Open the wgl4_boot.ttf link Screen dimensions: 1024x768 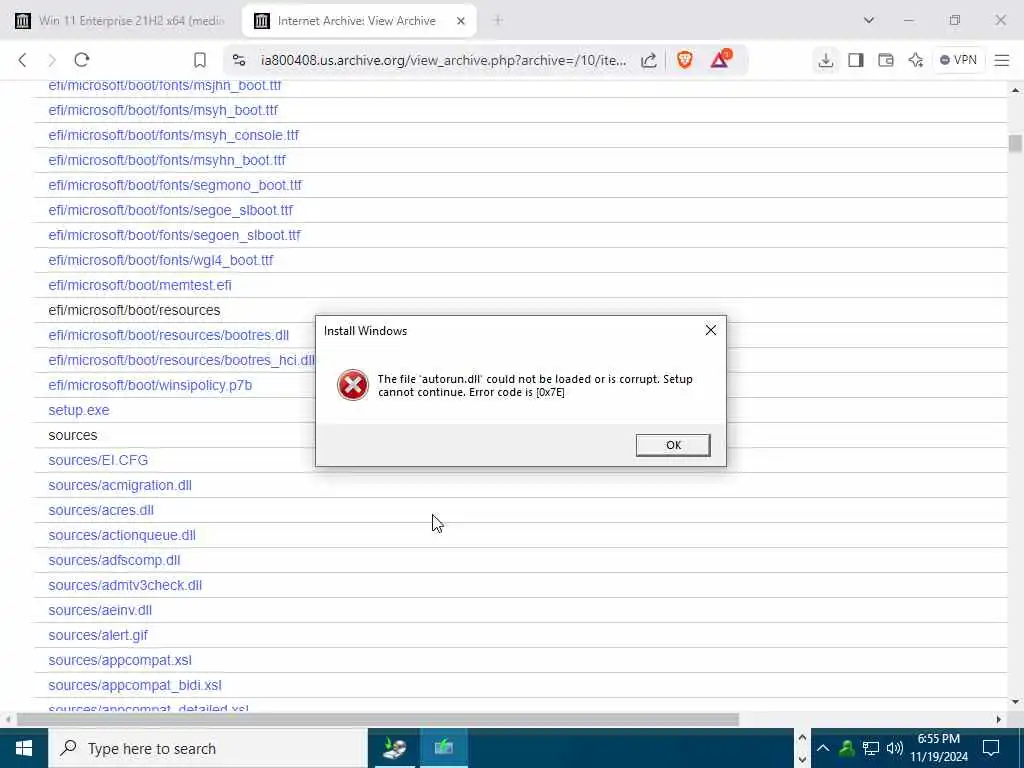(x=161, y=260)
